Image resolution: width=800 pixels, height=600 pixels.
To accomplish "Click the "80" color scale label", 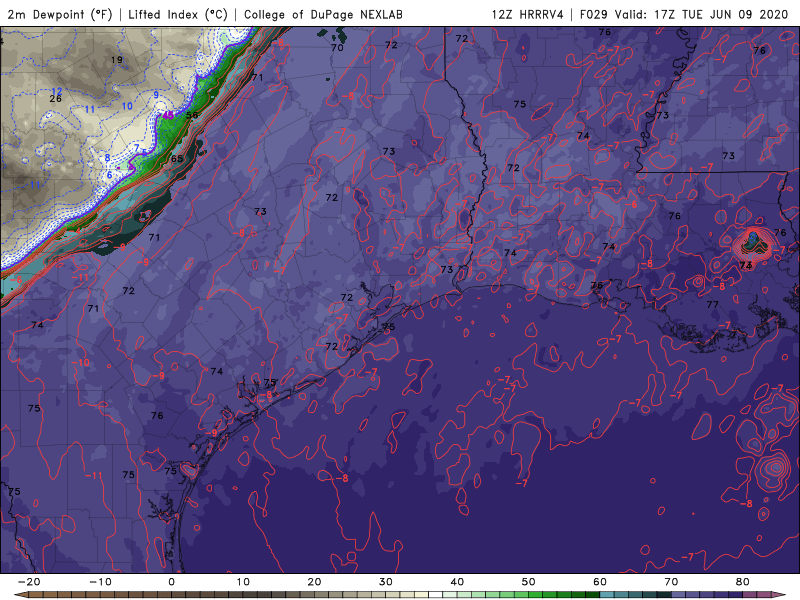I will (743, 582).
